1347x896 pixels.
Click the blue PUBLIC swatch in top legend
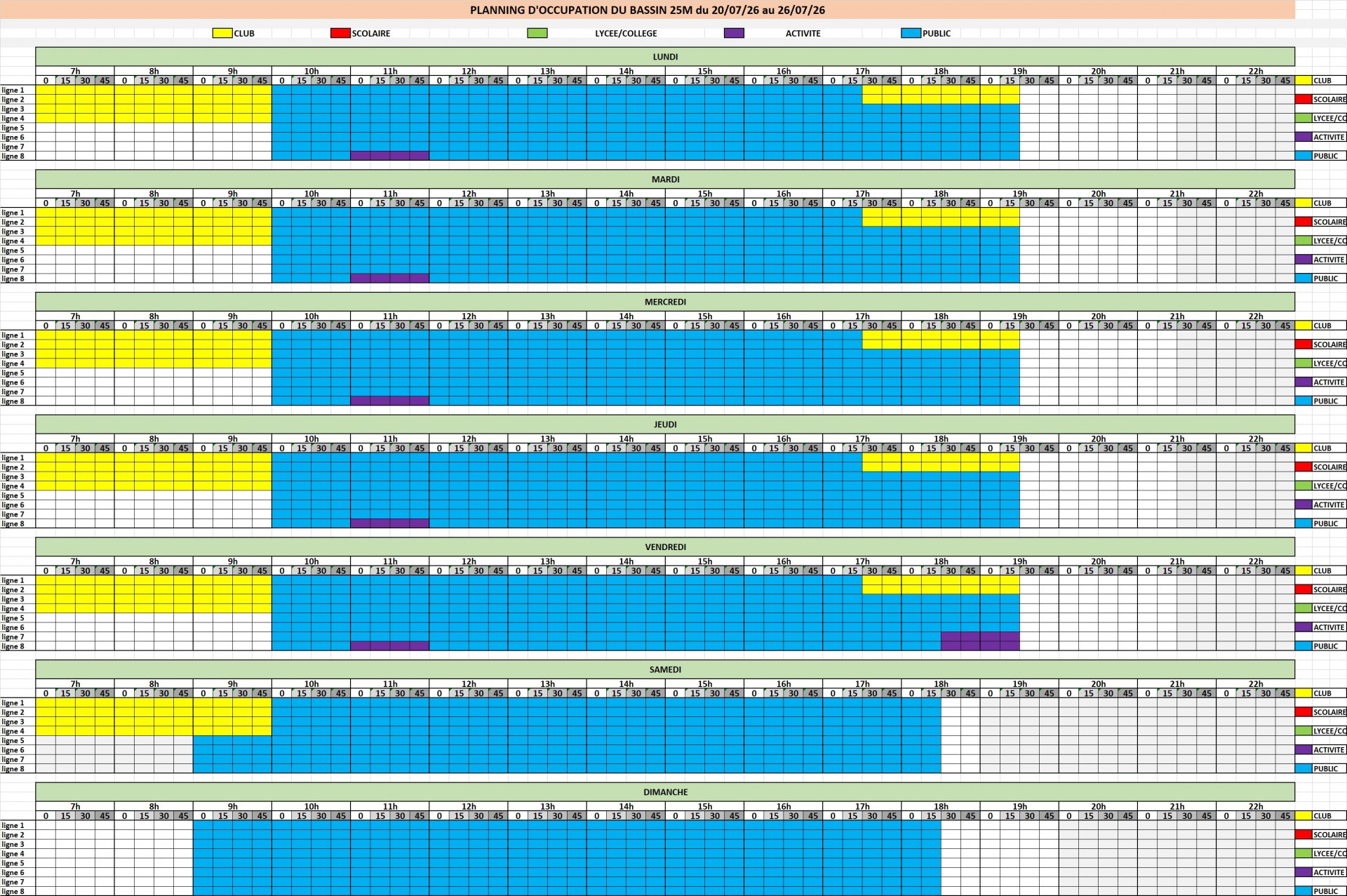911,33
